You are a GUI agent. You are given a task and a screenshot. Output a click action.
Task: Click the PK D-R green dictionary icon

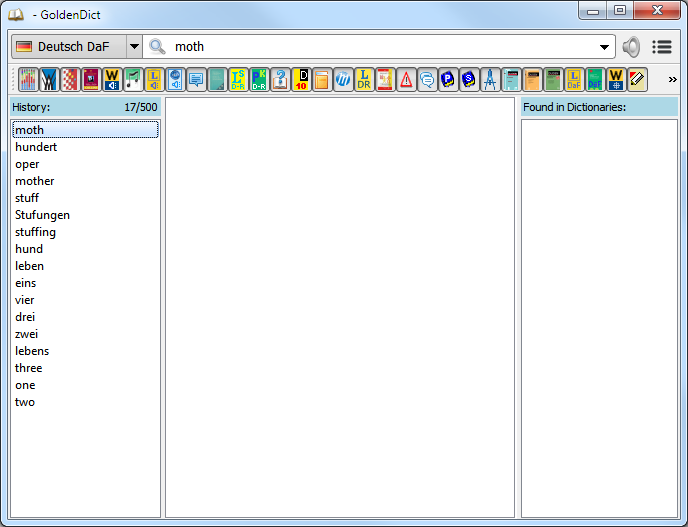click(259, 79)
